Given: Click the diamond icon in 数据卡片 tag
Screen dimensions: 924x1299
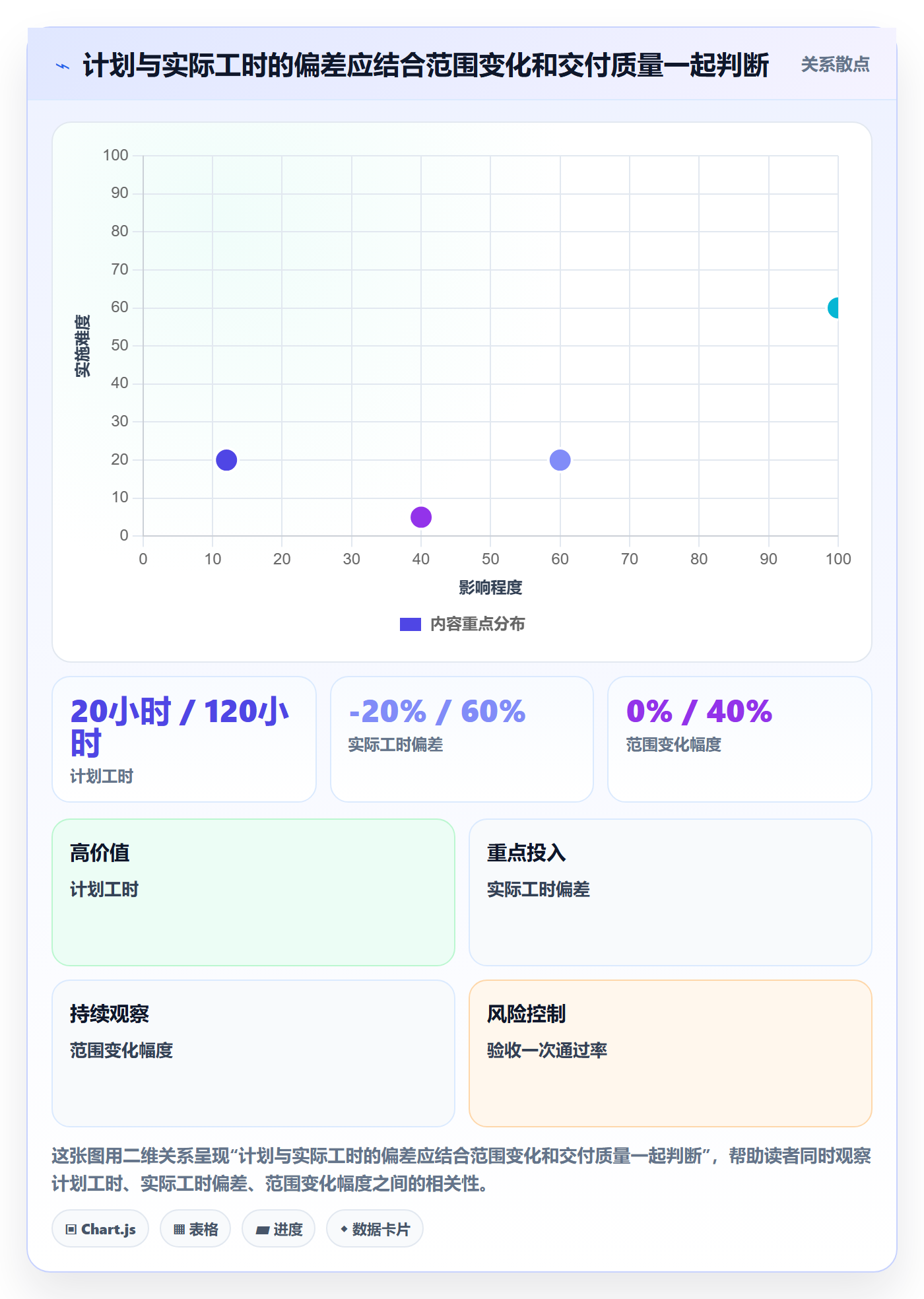Looking at the screenshot, I should coord(344,1229).
